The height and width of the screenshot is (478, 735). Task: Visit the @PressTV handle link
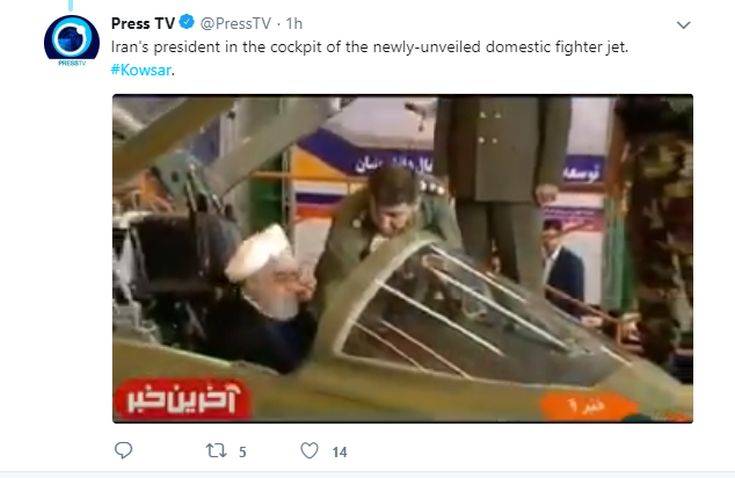point(236,23)
